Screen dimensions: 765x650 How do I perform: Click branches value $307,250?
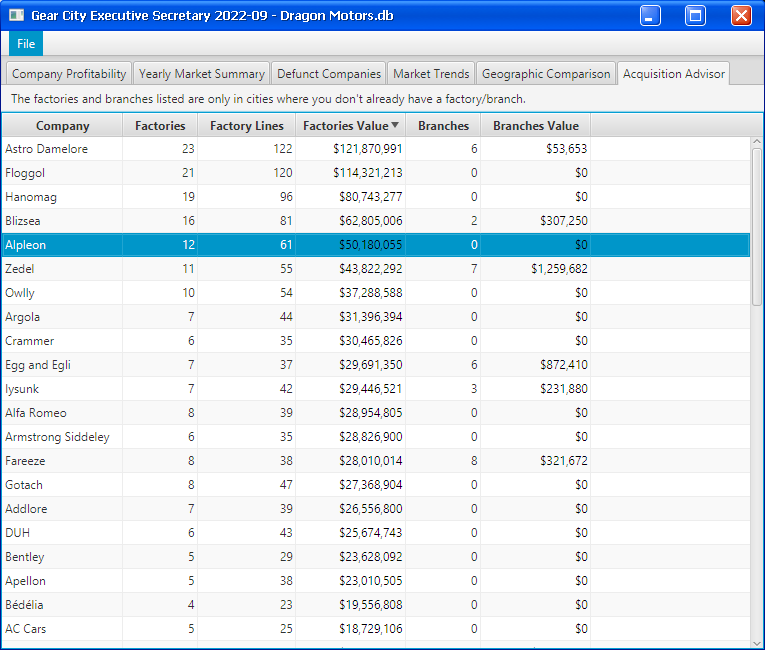point(564,221)
